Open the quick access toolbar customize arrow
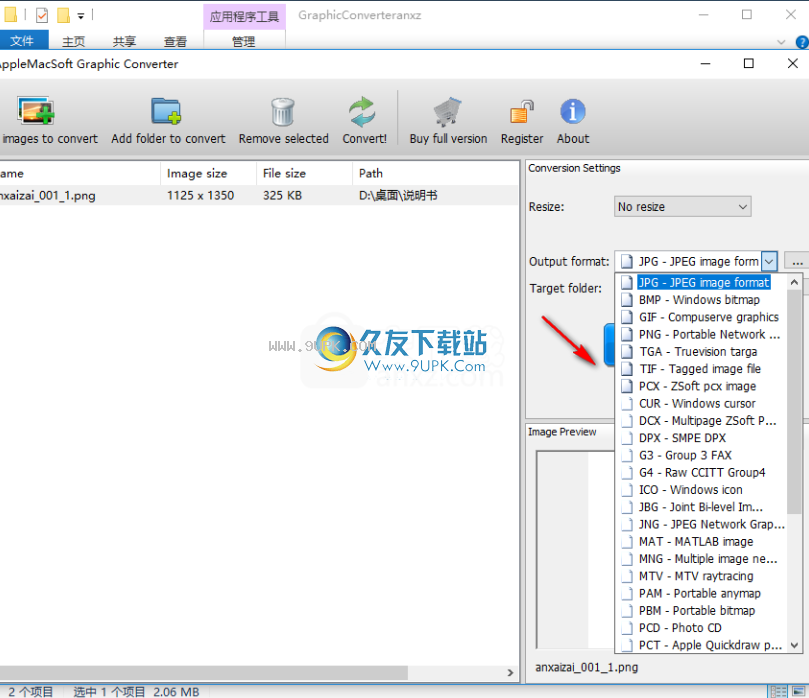The image size is (809, 698). 81,16
